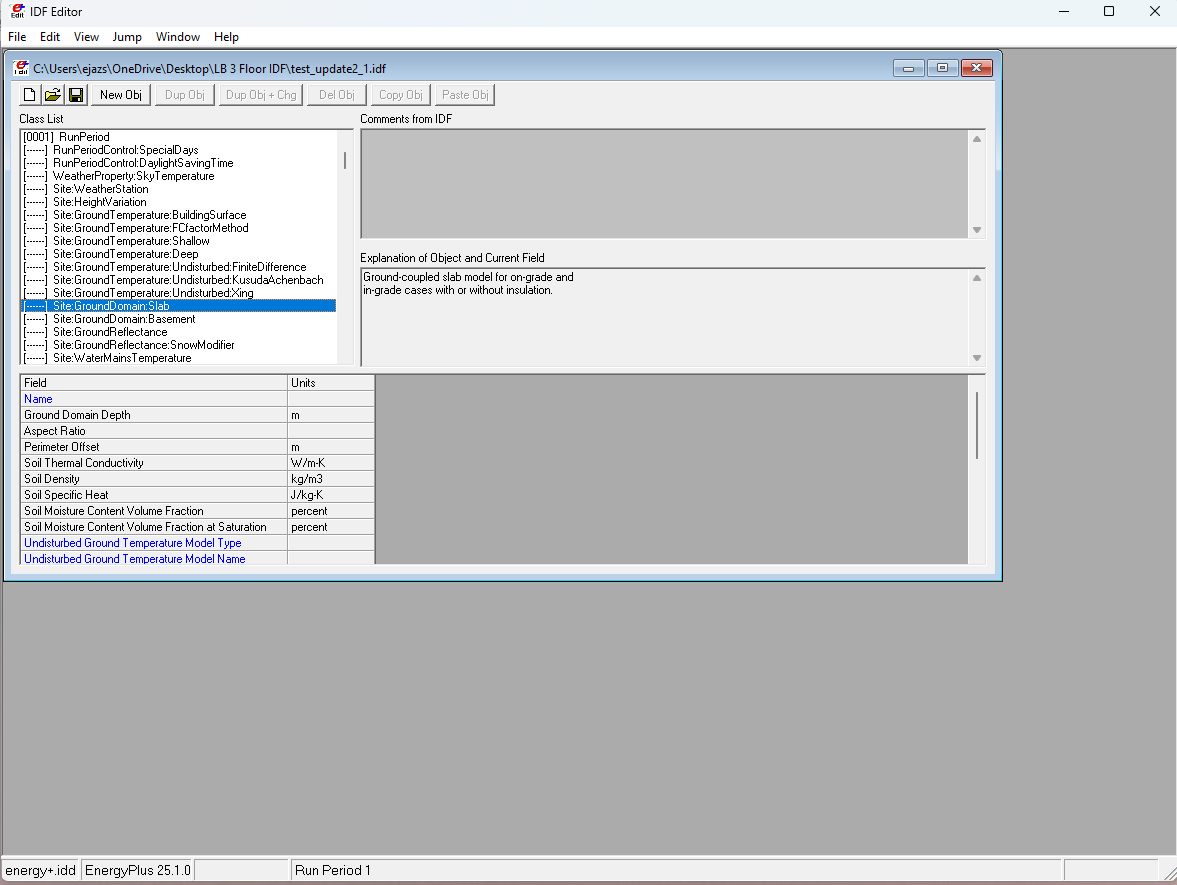Image resolution: width=1177 pixels, height=885 pixels.
Task: Select Site:GroundDomain:Basement in the Class List
Action: click(123, 318)
